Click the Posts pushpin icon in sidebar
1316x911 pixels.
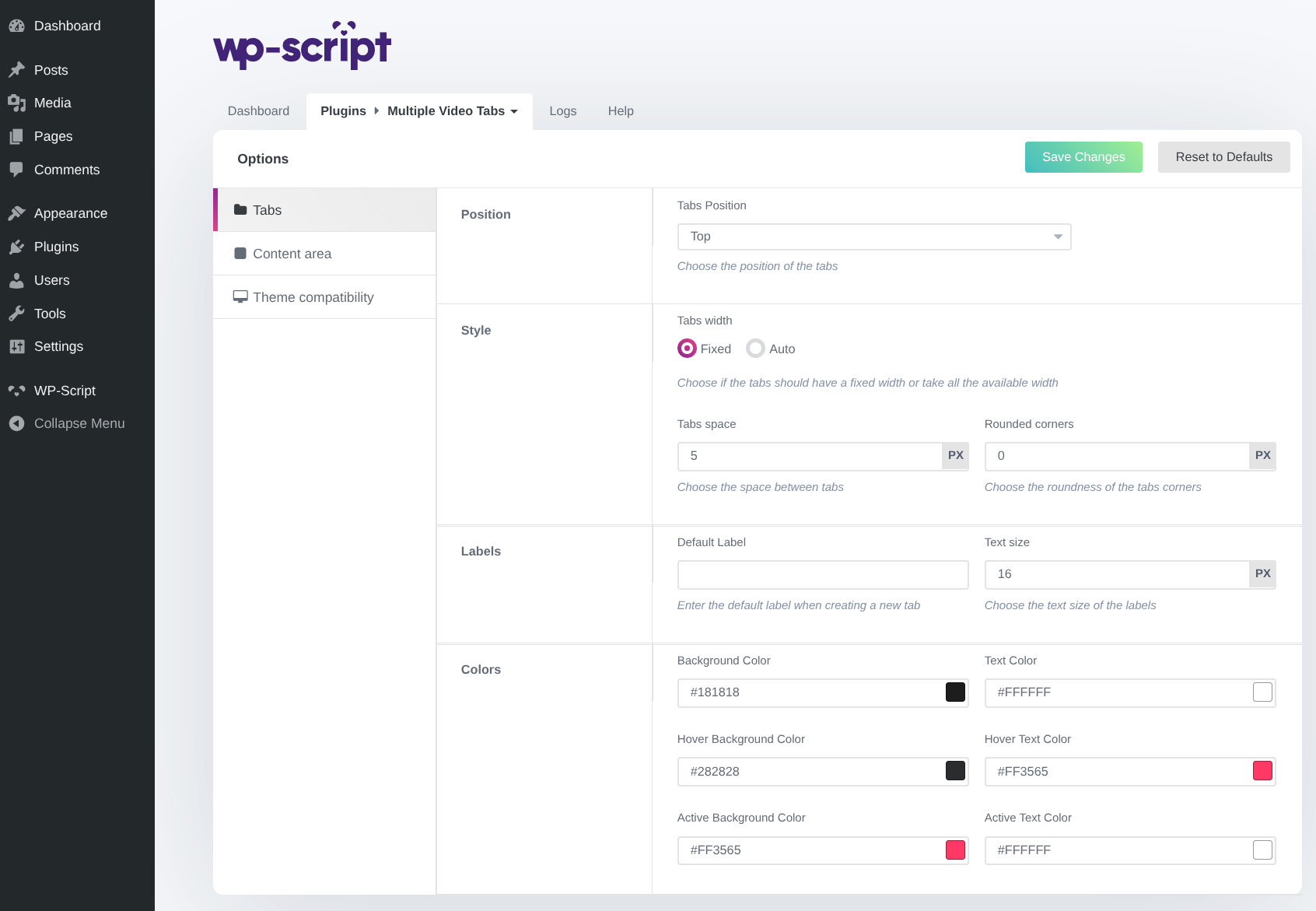(16, 70)
